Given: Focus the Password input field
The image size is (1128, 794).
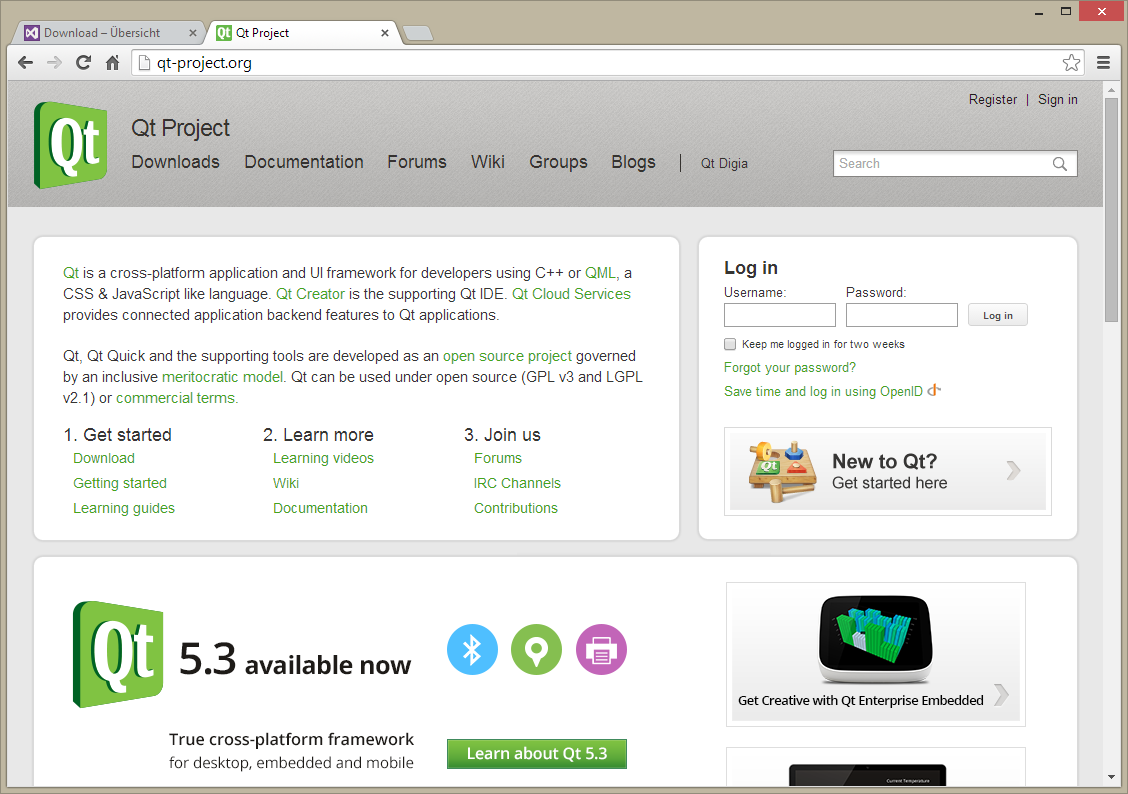Looking at the screenshot, I should (901, 315).
